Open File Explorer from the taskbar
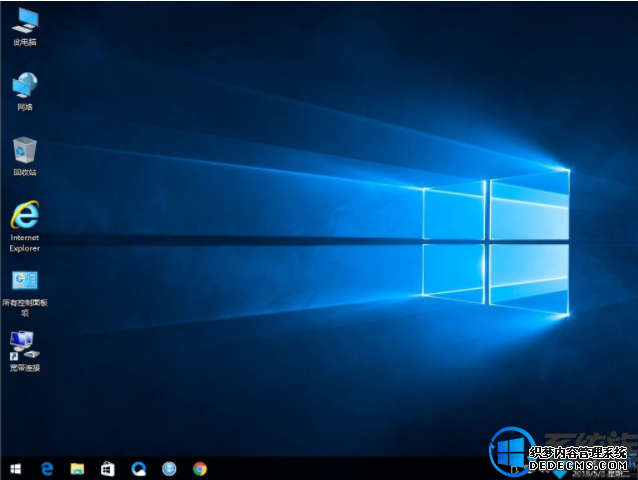The image size is (638, 480). click(x=77, y=469)
